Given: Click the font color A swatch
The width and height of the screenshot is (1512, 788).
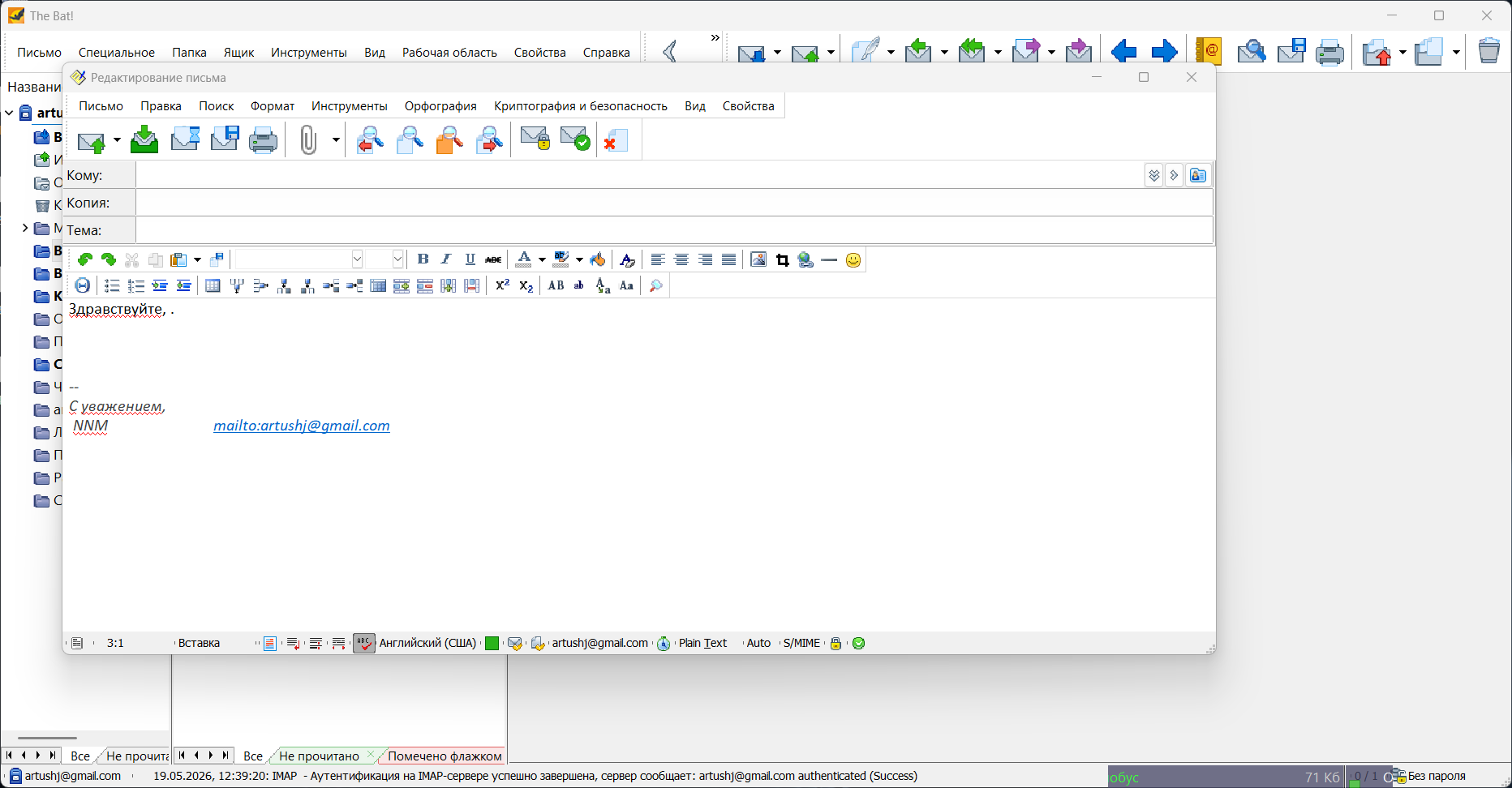Looking at the screenshot, I should [x=524, y=259].
